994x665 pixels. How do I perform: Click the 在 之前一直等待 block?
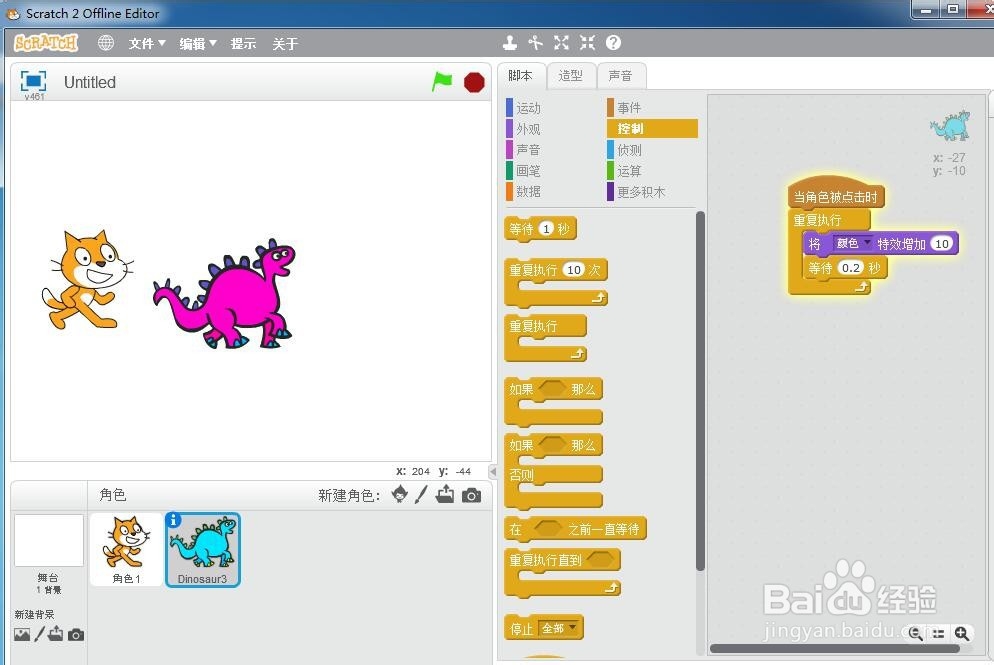click(x=575, y=529)
